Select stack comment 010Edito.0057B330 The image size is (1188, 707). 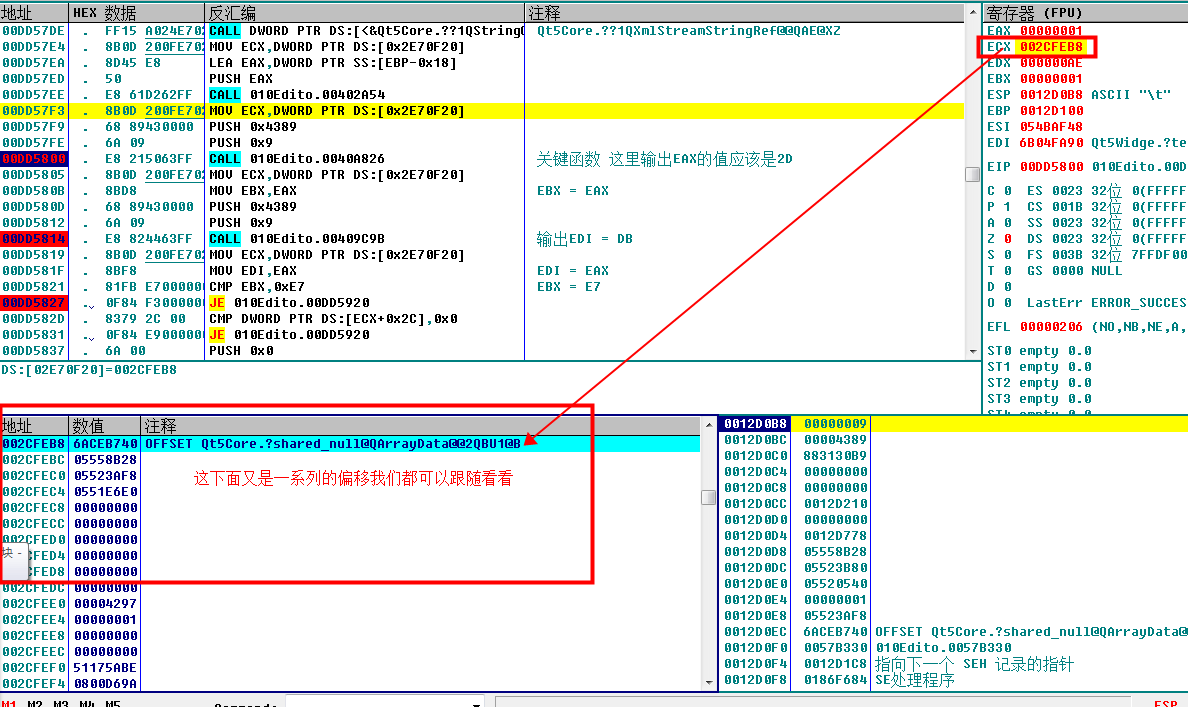click(x=943, y=648)
